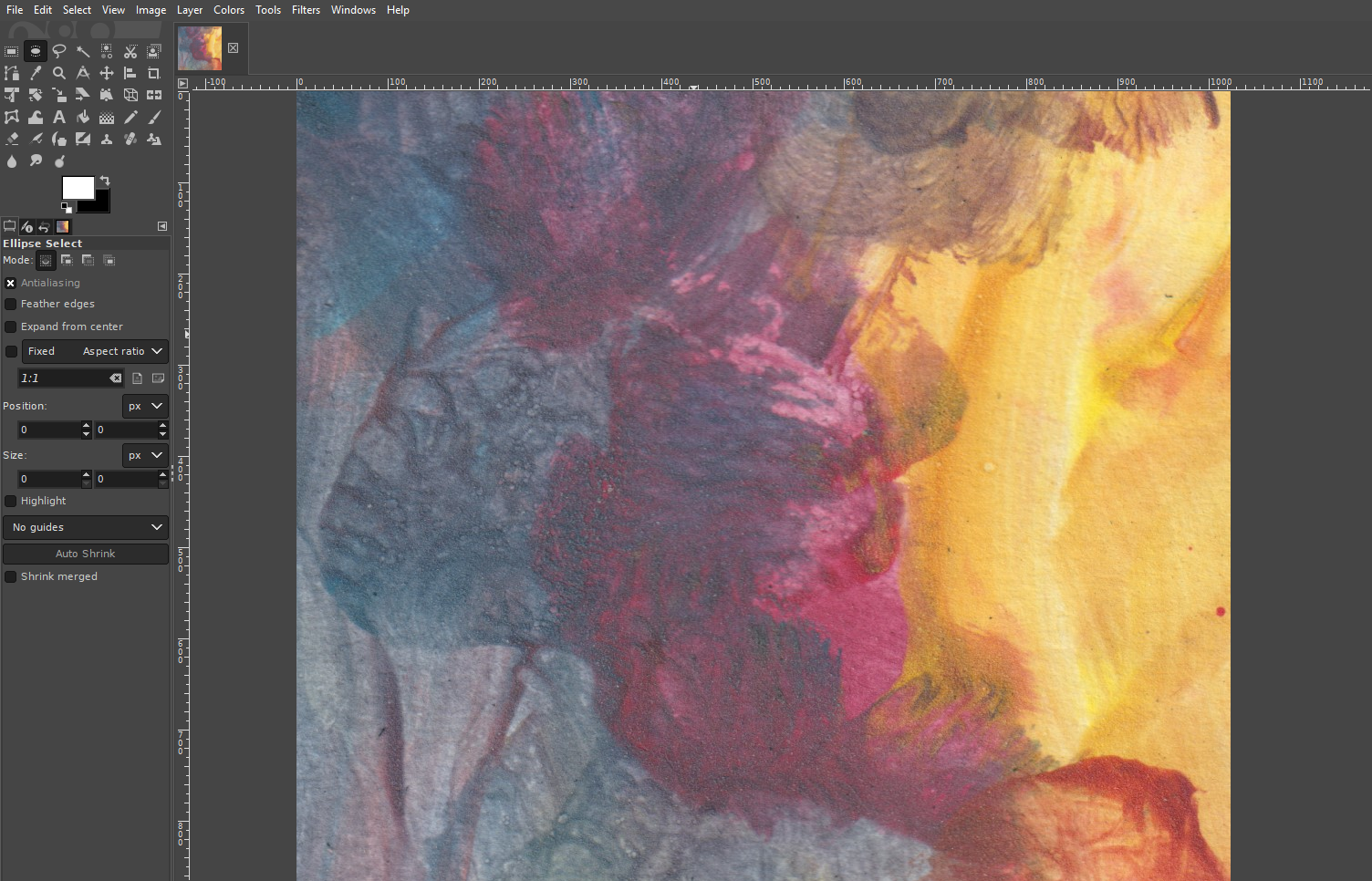Enable the Highlight checkbox
Screen dimensions: 1372x881
pyautogui.click(x=11, y=501)
